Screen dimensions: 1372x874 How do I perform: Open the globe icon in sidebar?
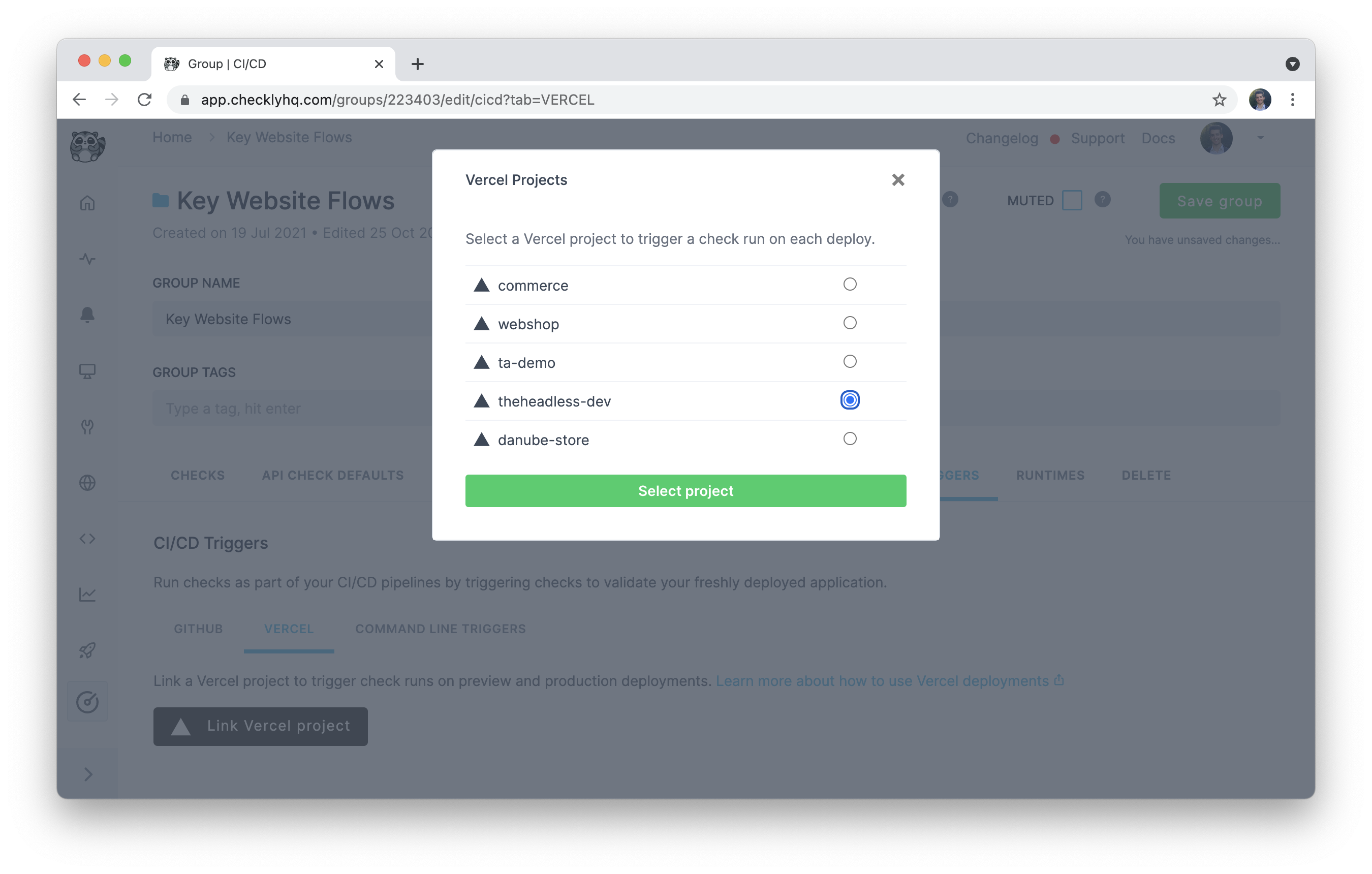[x=87, y=483]
